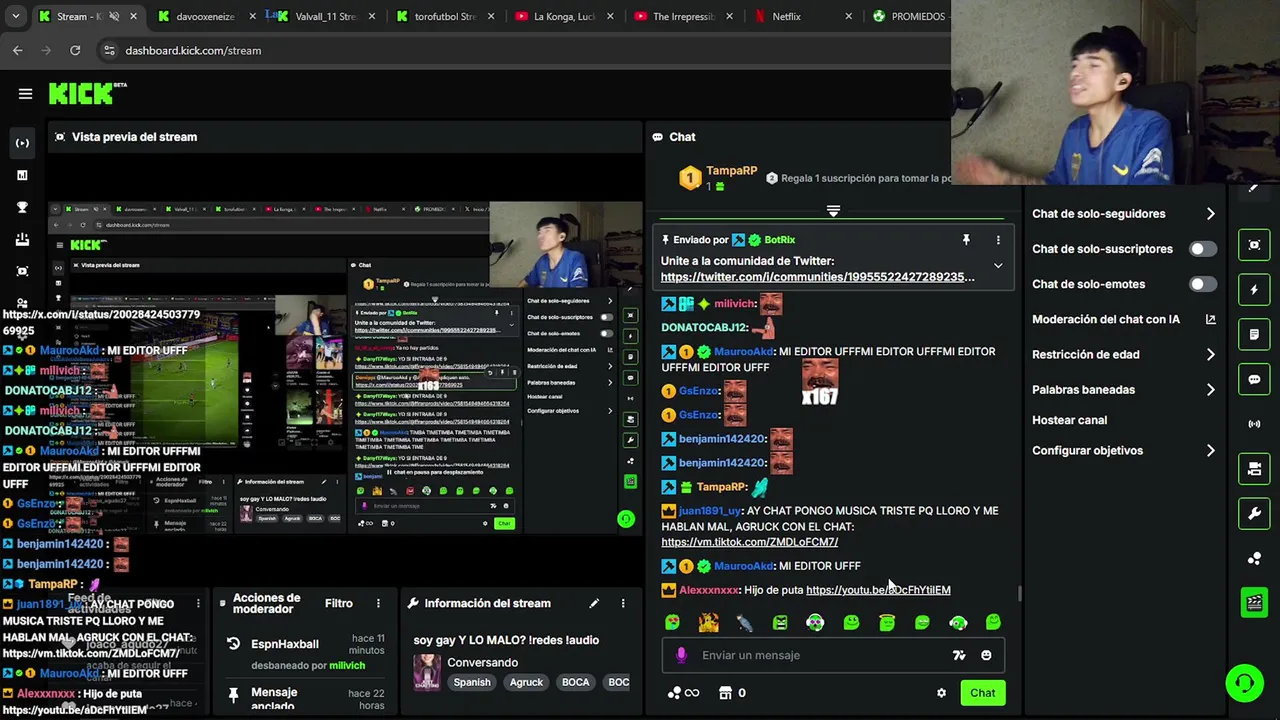Switch to the La Konga YouTube tab
This screenshot has height=720, width=1280.
(564, 16)
